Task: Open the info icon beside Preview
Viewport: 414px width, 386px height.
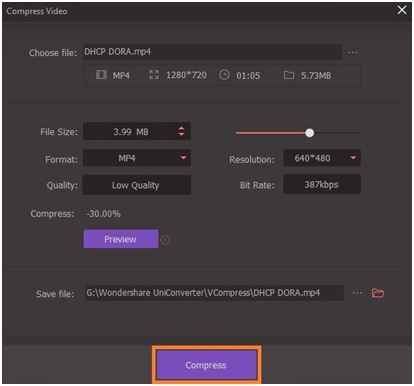Action: click(165, 240)
